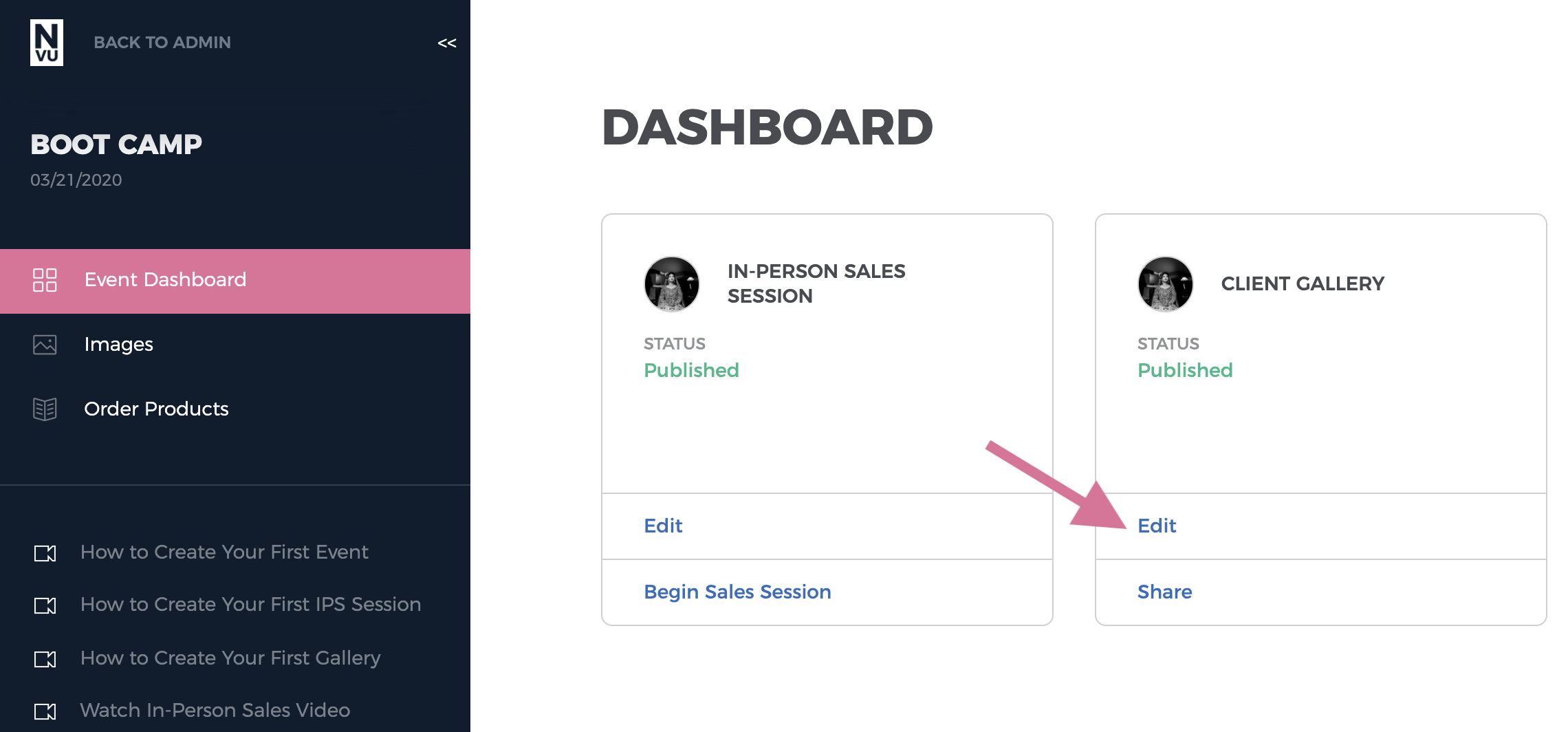The width and height of the screenshot is (1568, 732).
Task: Click the Images picture icon
Action: point(45,345)
